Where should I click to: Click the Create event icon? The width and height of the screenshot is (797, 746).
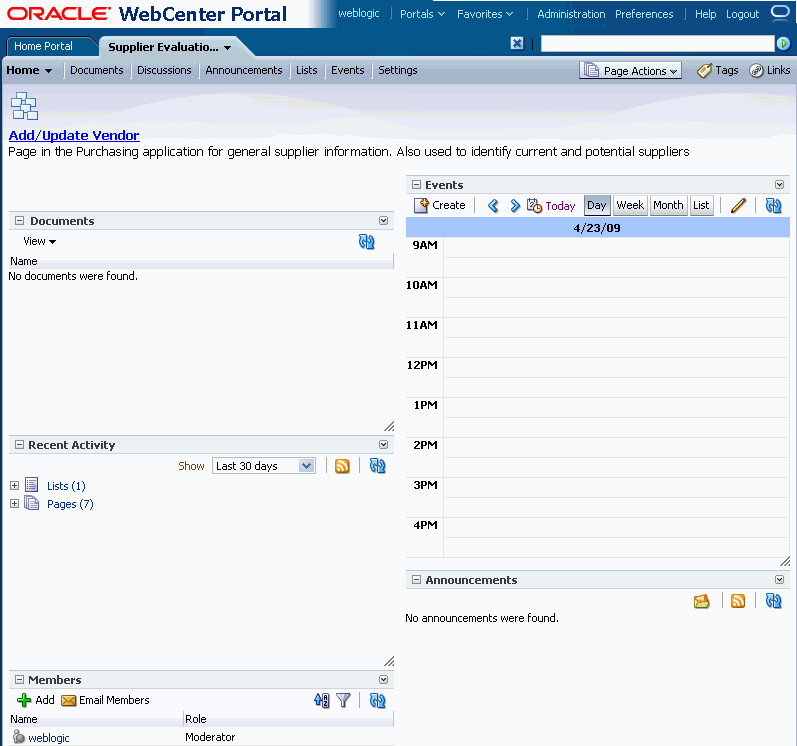pos(421,205)
